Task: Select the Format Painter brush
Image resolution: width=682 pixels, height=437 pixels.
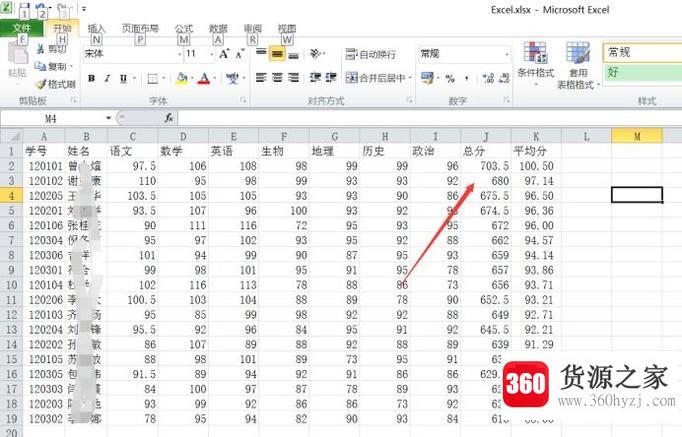Action: pyautogui.click(x=41, y=83)
